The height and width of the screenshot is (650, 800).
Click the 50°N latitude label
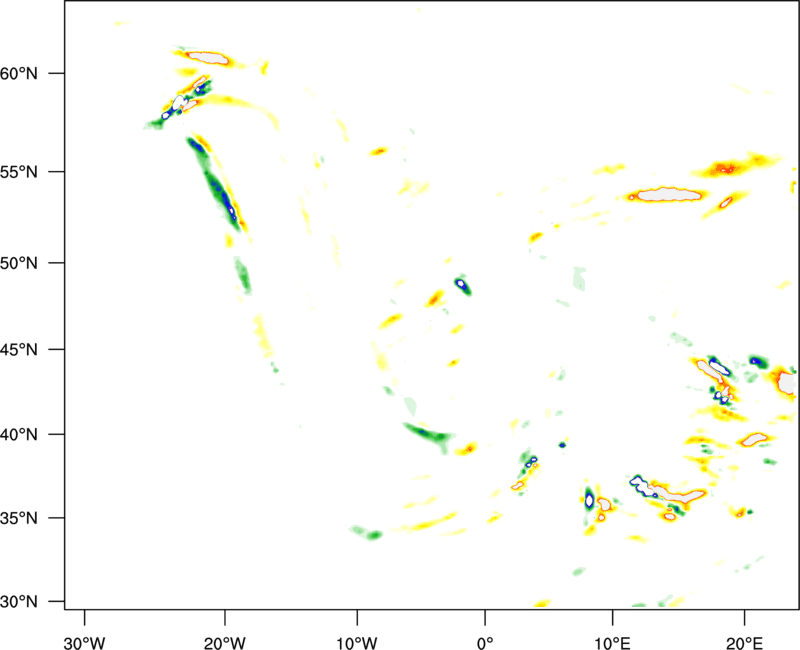tap(19, 263)
